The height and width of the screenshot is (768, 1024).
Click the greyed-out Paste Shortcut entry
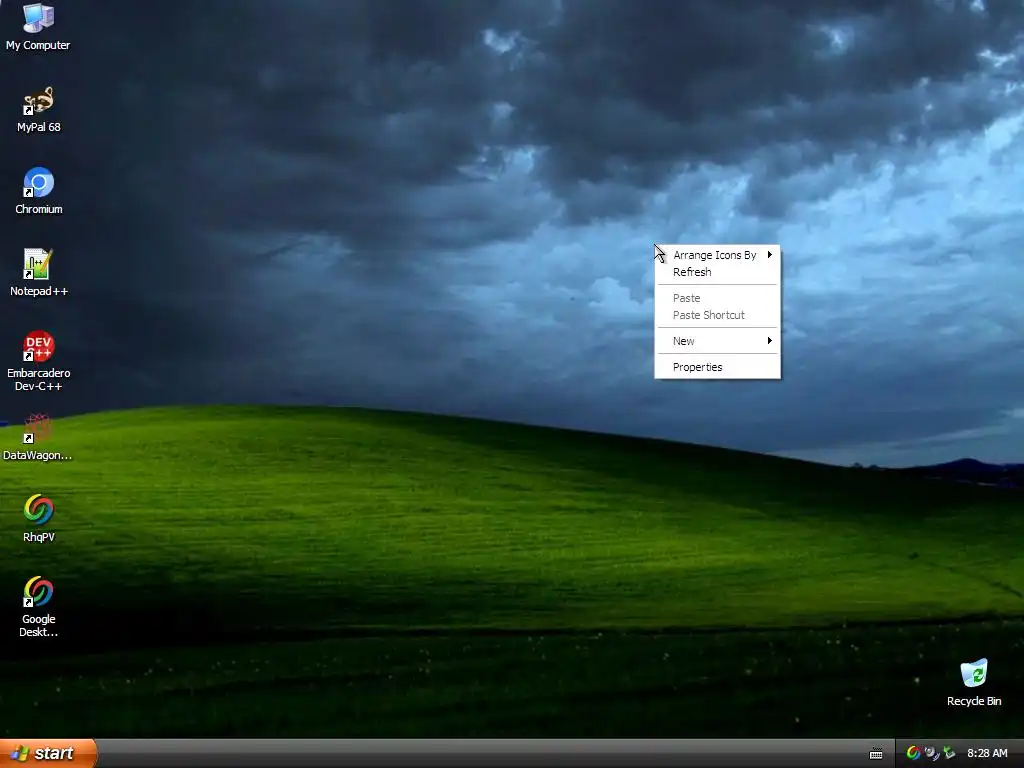(717, 315)
